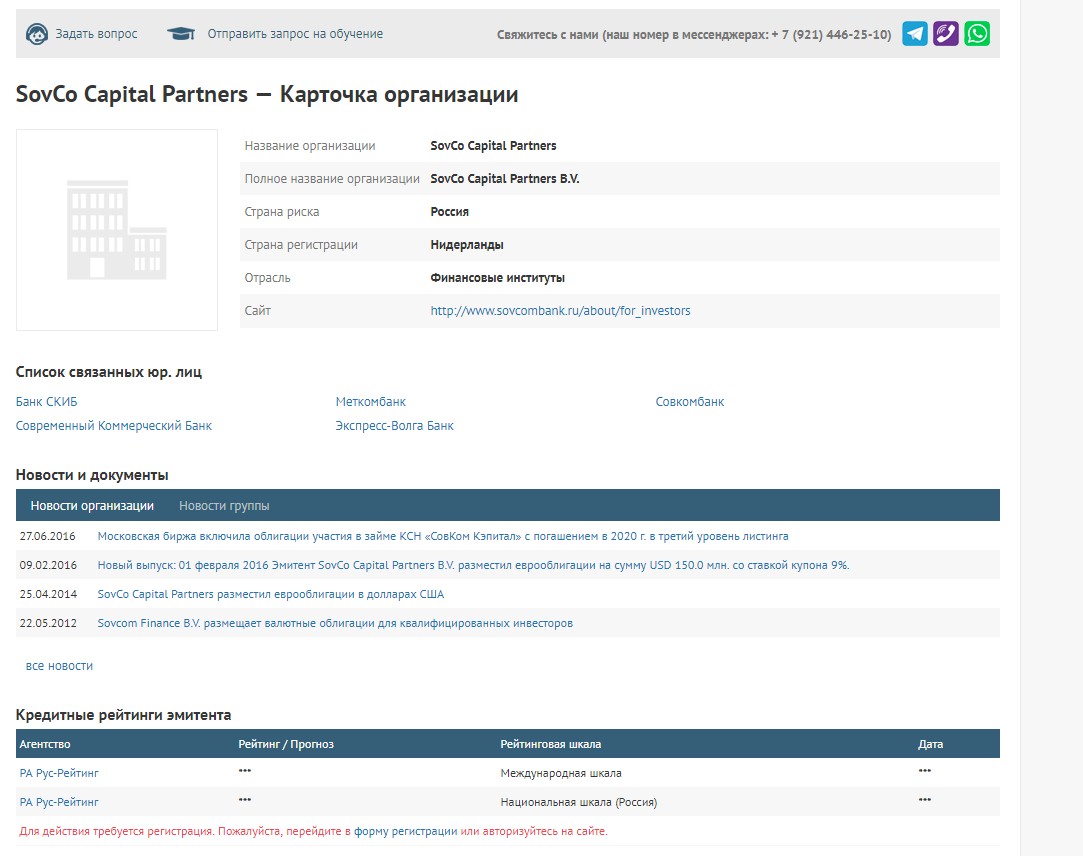Open 25.04.2014 eurobonds news item
The width and height of the screenshot is (1083, 856).
coord(271,594)
